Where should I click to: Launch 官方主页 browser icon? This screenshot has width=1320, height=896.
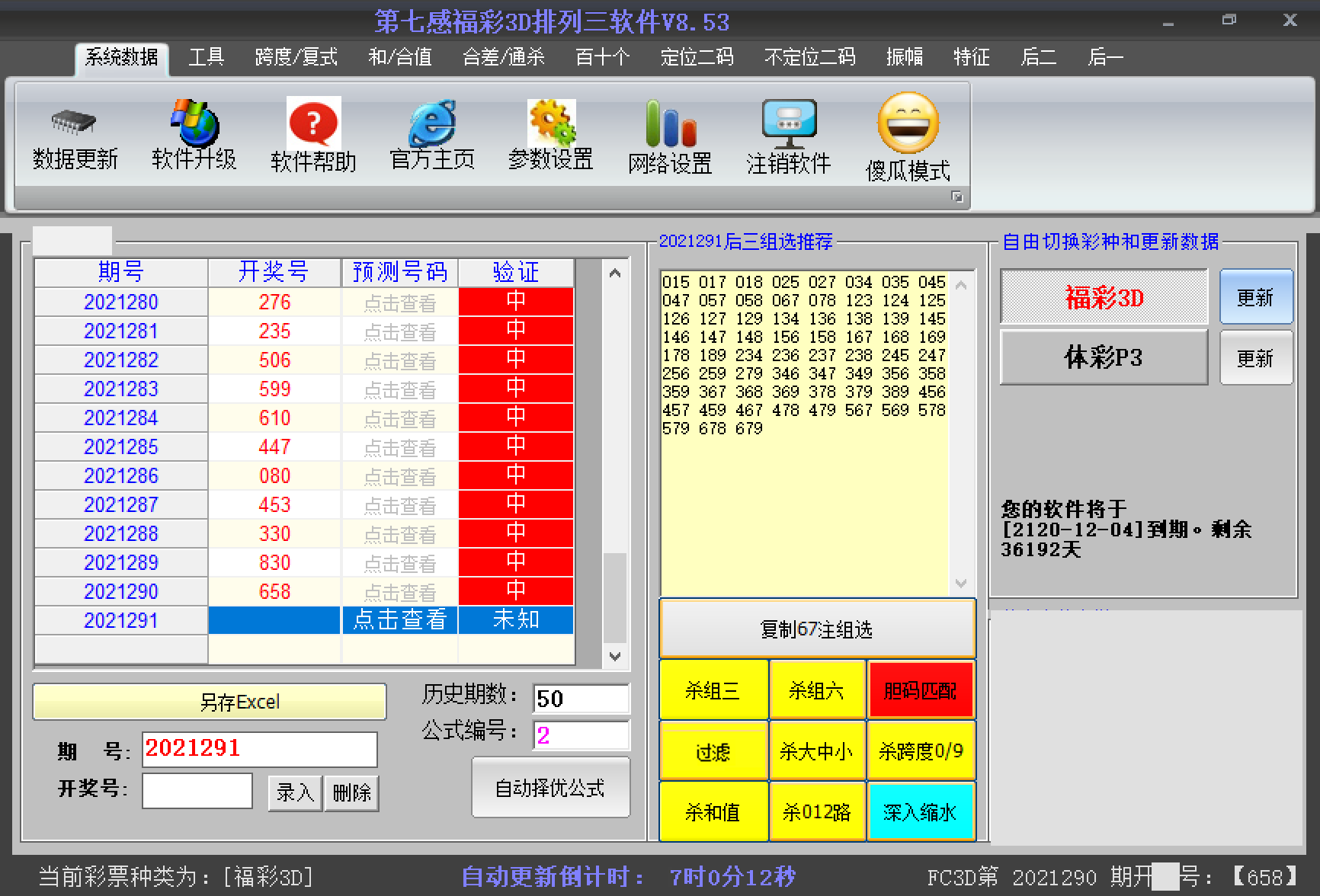pyautogui.click(x=432, y=122)
